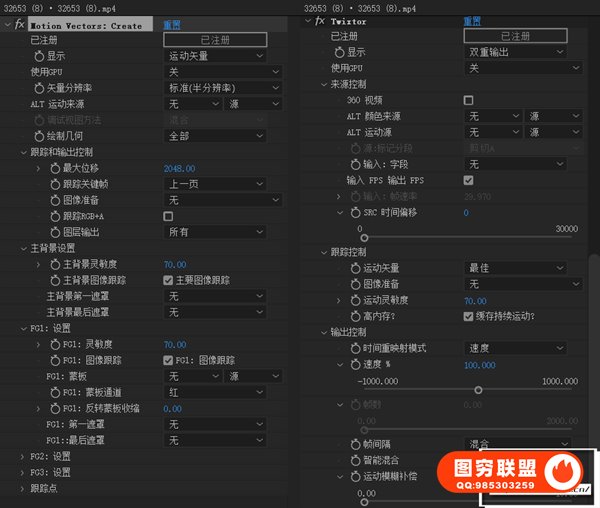Screen dimensions: 600x508
Task: Check the 360 视频 checkbox
Action: [x=468, y=101]
